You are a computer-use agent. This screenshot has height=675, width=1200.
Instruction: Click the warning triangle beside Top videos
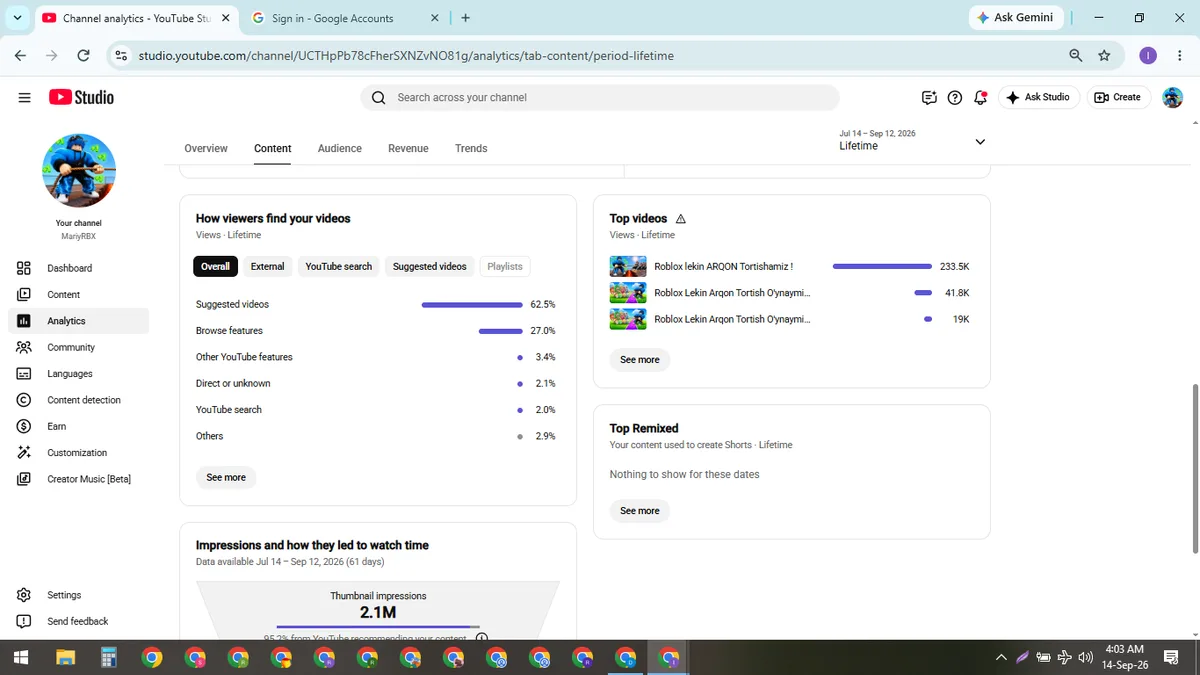click(681, 218)
